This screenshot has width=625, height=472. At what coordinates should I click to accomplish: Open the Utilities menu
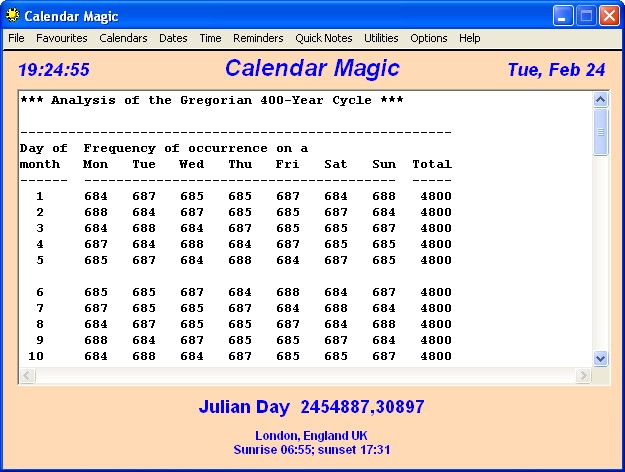tap(381, 38)
